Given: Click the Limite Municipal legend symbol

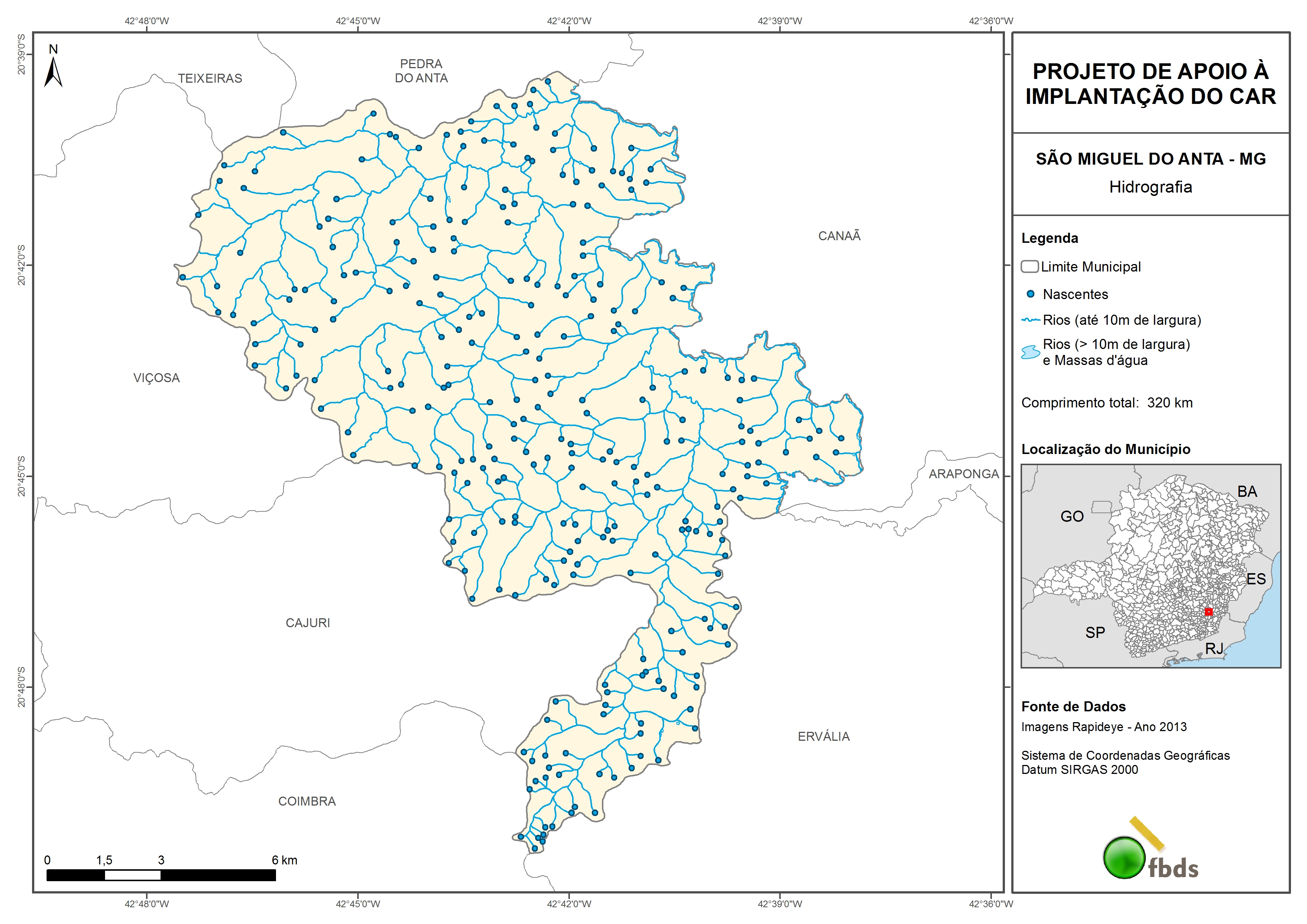Looking at the screenshot, I should point(1029,266).
